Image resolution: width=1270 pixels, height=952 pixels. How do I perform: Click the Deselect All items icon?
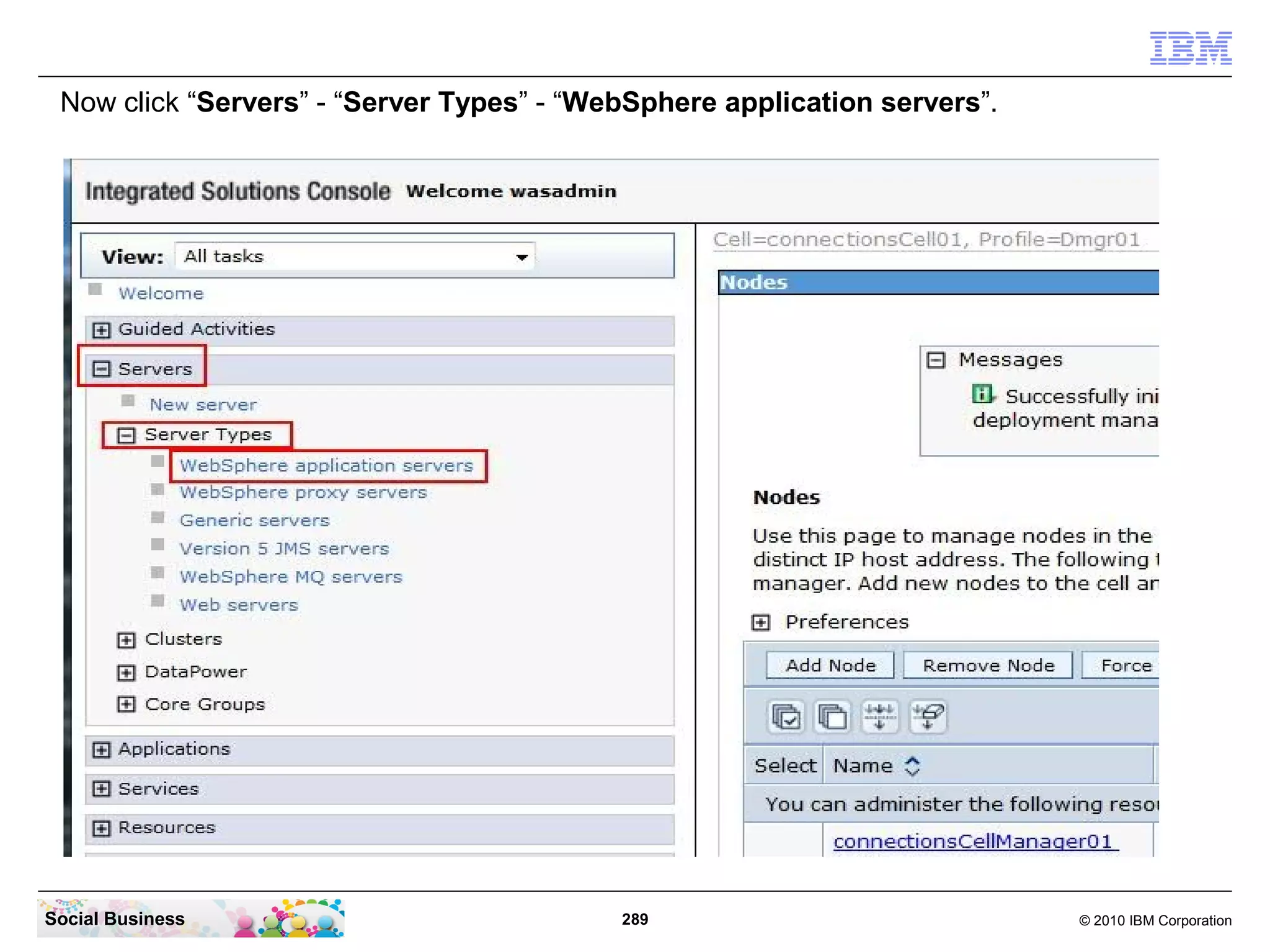[832, 717]
